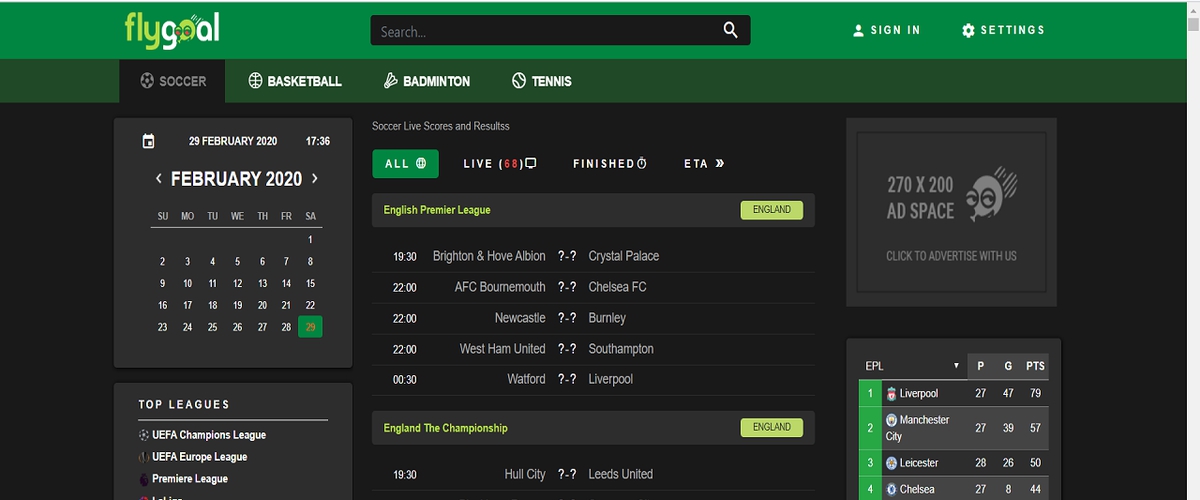Click the Chelsea crest in EPL table
This screenshot has height=500, width=1200.
pos(891,489)
